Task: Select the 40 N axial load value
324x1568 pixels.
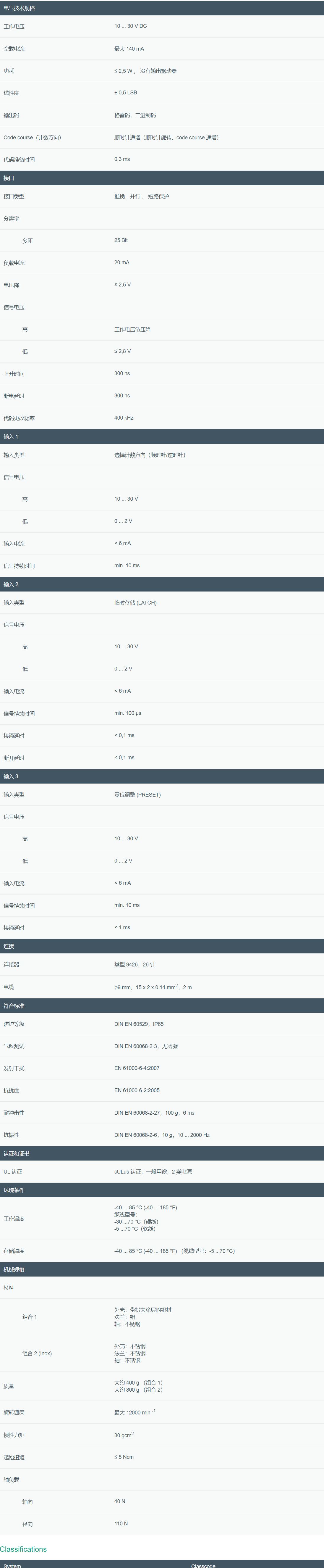Action: pyautogui.click(x=120, y=1501)
